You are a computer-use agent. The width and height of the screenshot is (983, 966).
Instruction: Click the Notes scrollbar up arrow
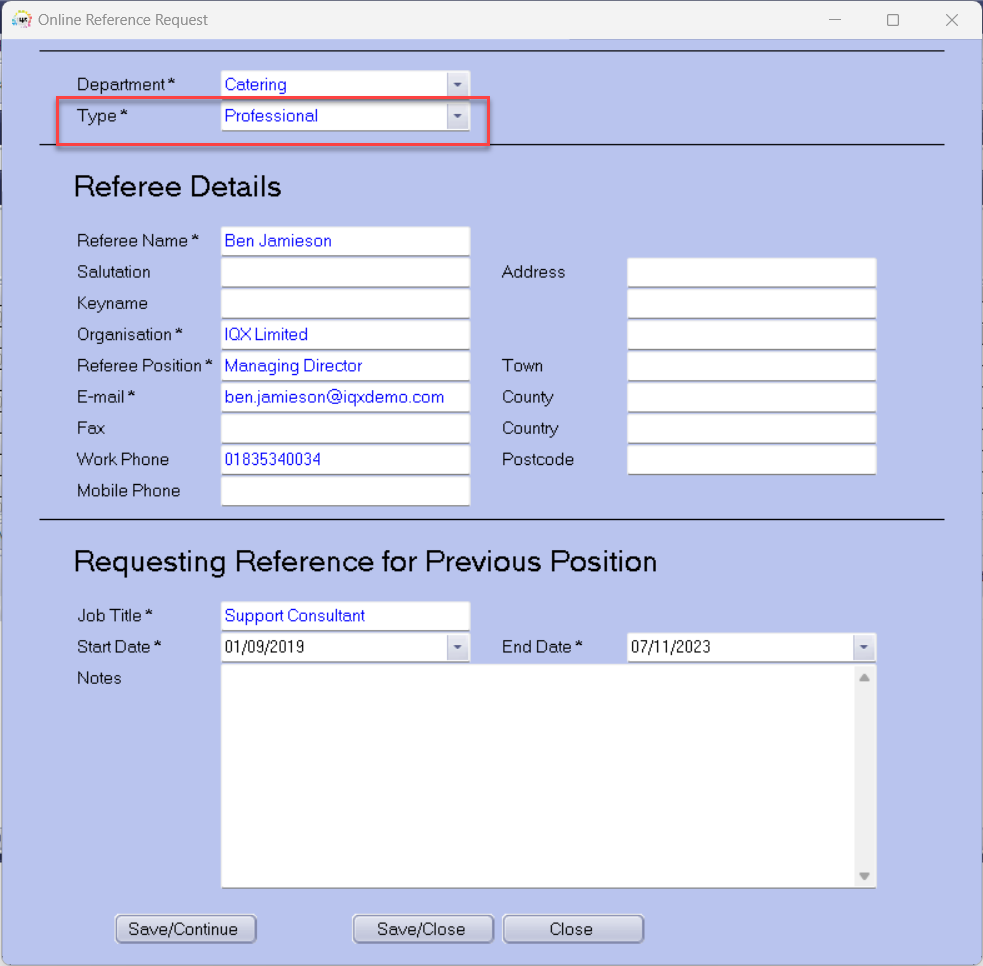point(865,678)
